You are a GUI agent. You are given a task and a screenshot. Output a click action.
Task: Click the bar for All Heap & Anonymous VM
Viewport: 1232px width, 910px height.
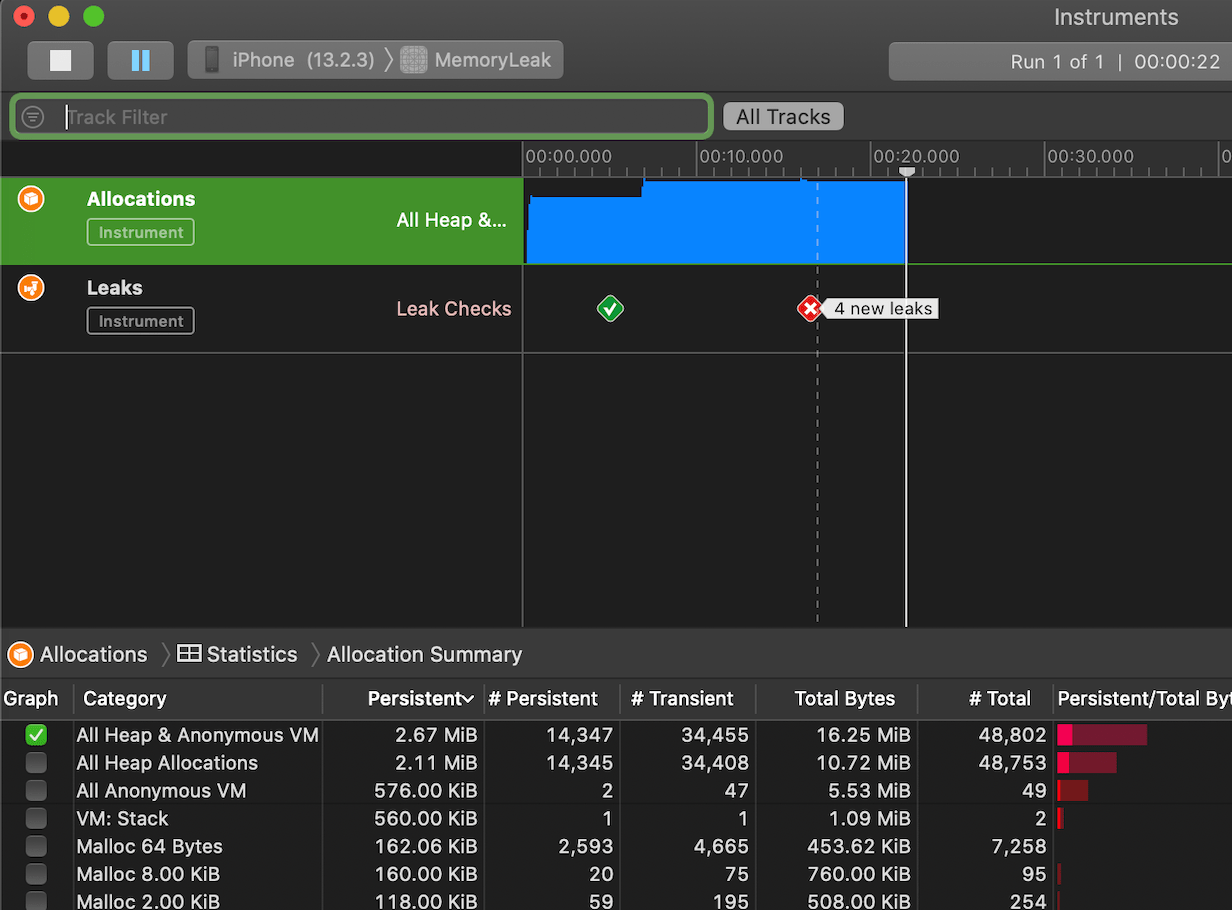pyautogui.click(x=1102, y=735)
